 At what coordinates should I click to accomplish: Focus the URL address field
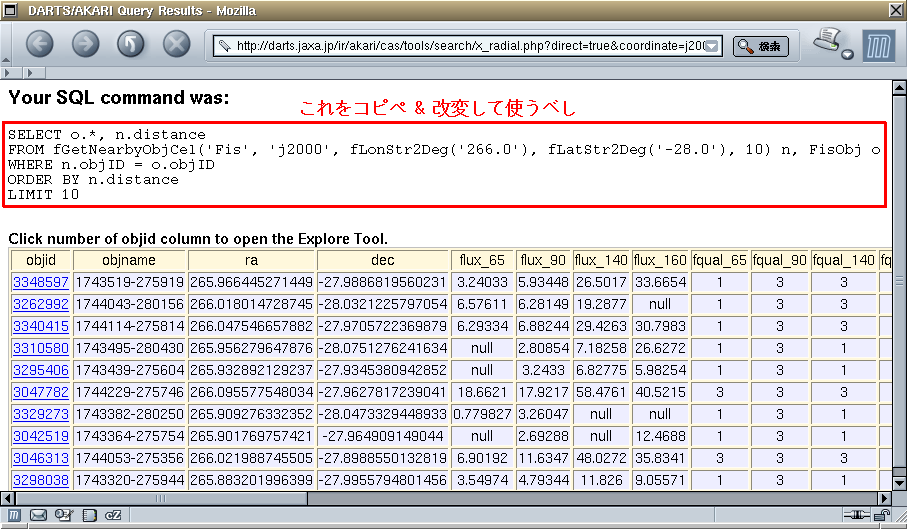pos(467,46)
